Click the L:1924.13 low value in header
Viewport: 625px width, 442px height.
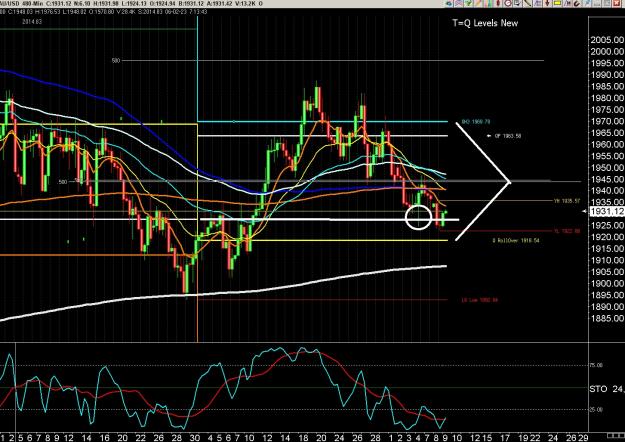pyautogui.click(x=136, y=3)
